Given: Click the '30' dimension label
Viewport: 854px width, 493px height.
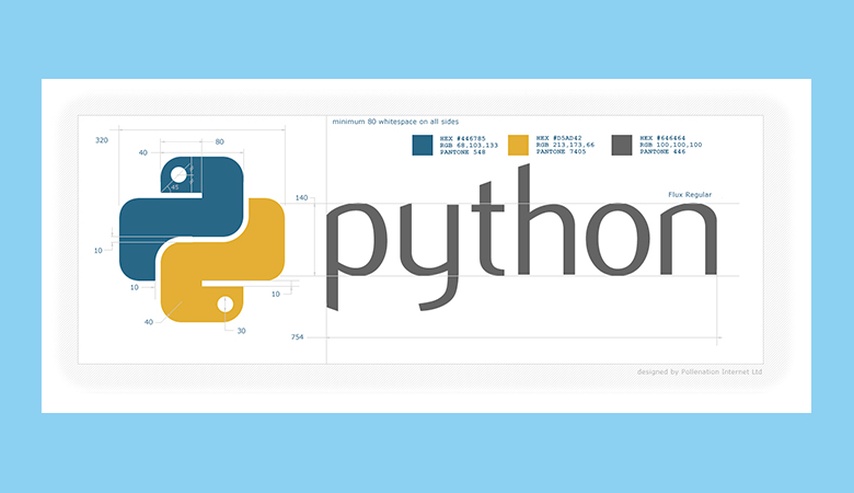Looking at the screenshot, I should pos(241,331).
